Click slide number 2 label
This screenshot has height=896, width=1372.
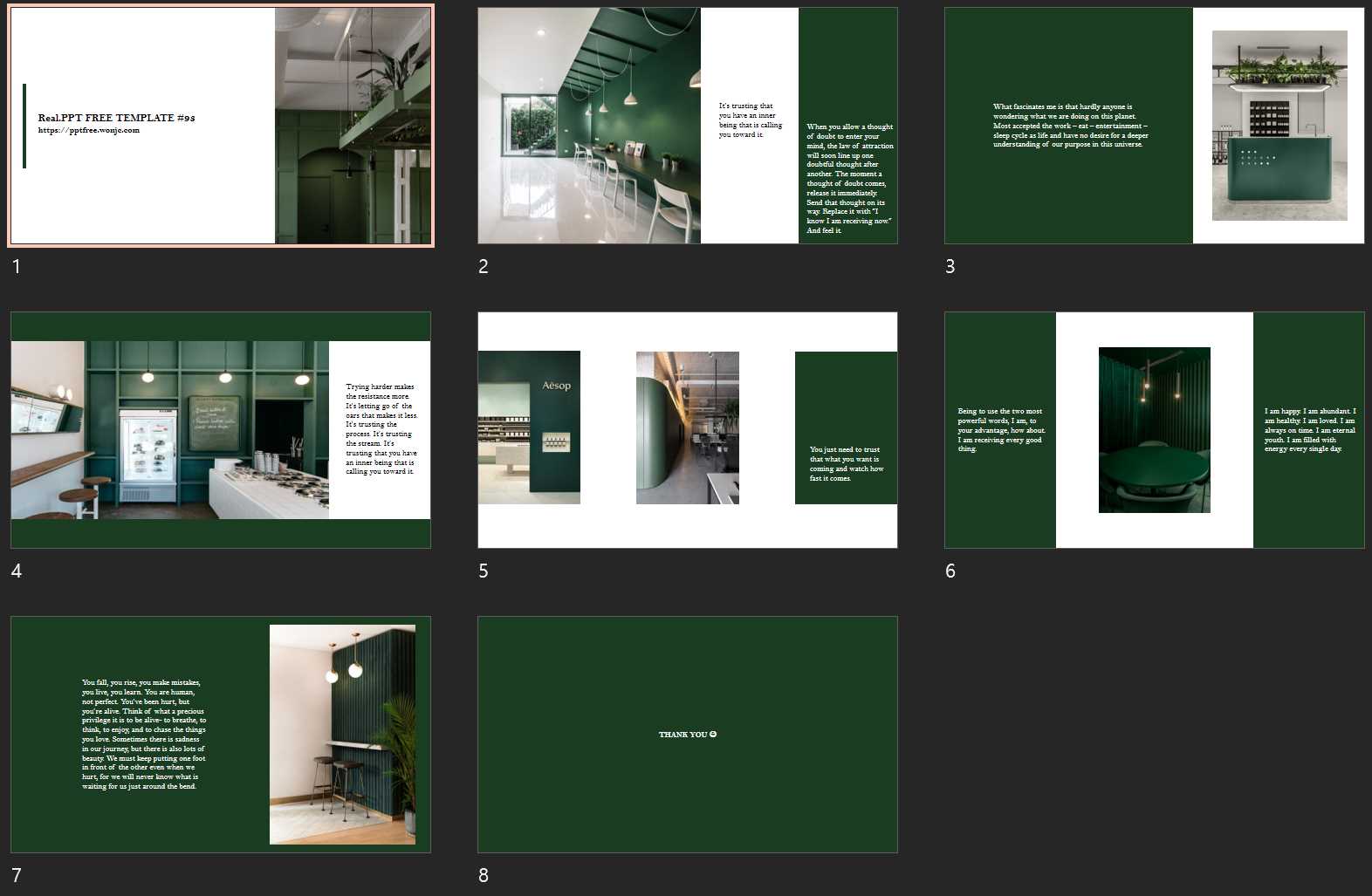point(484,267)
